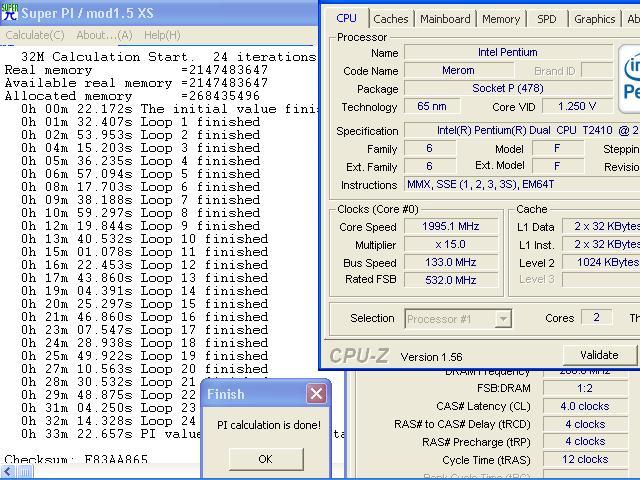Open the Calculate(C) menu
Image resolution: width=640 pixels, height=480 pixels.
click(35, 35)
